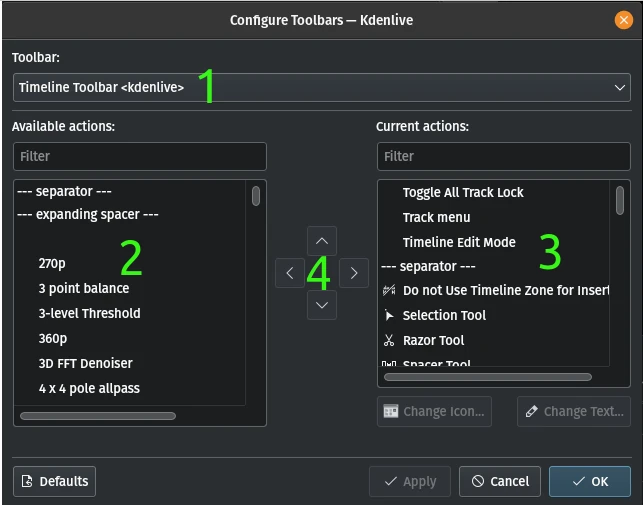Close the dialog with orange X

coord(624,20)
